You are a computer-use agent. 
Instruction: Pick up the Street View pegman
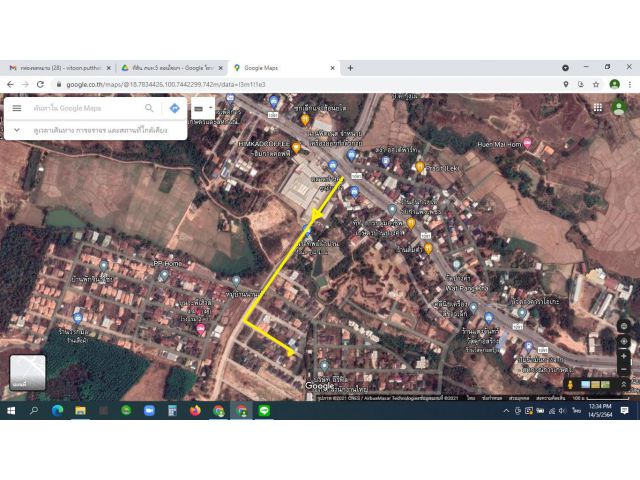coord(570,384)
